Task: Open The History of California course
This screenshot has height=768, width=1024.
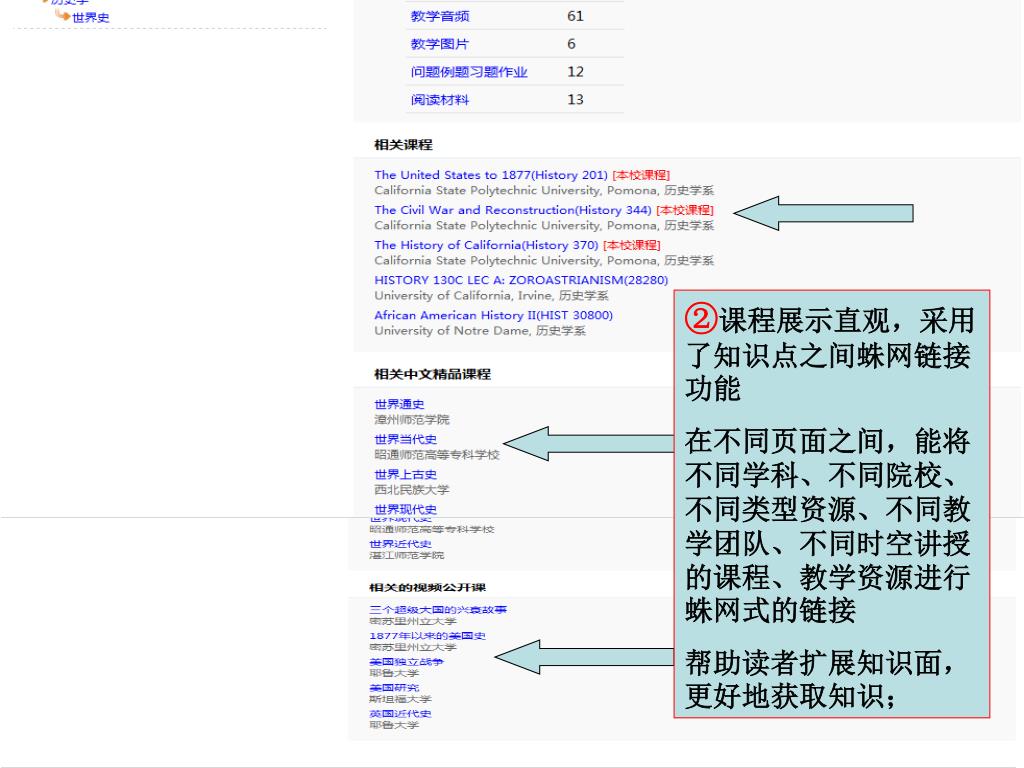Action: tap(486, 245)
